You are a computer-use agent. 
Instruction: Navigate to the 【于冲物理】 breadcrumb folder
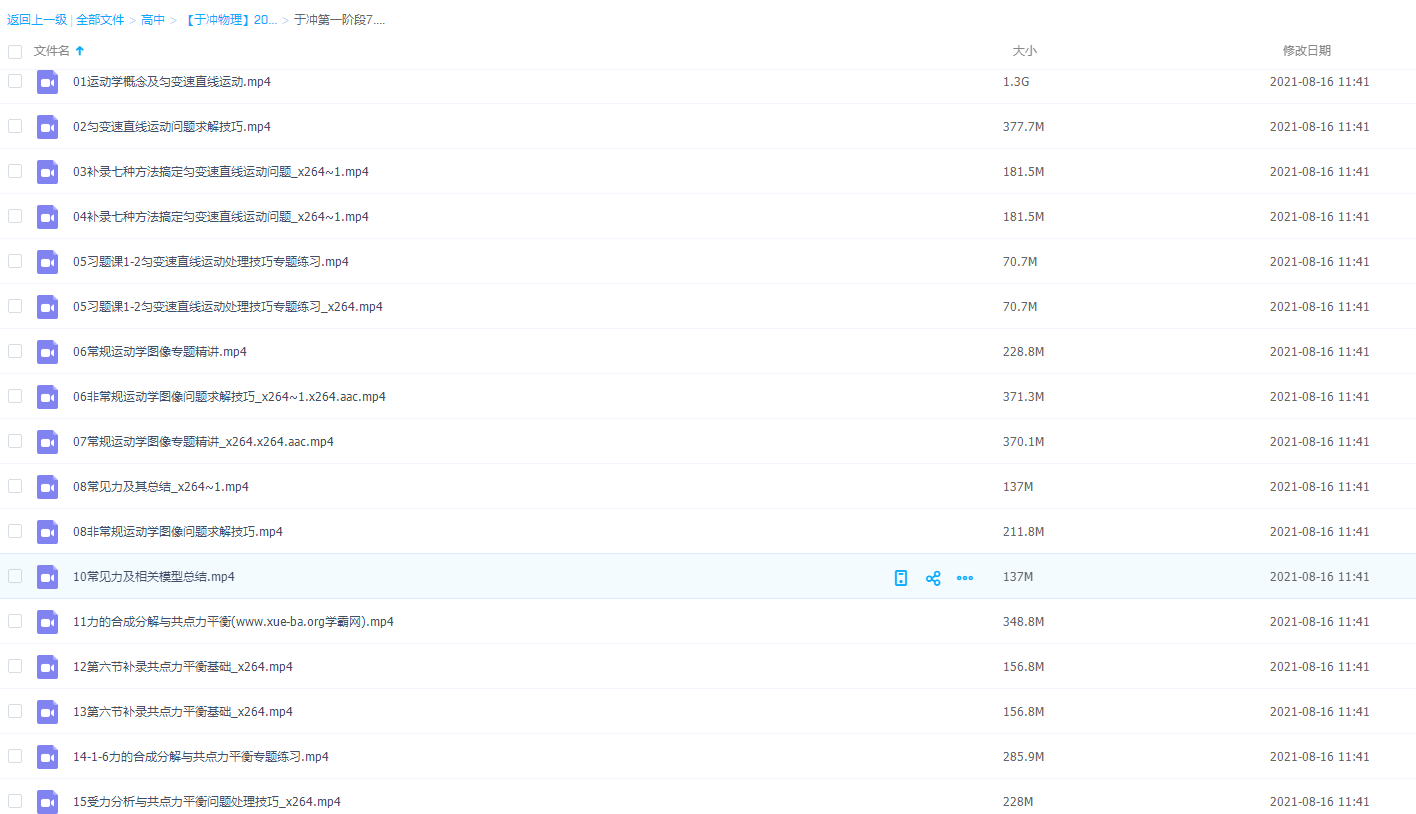230,20
